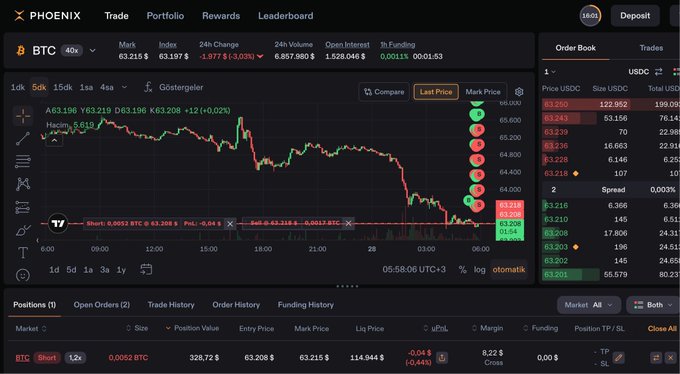This screenshot has width=680, height=374.
Task: Select the crosshair cursor tool
Action: point(23,116)
